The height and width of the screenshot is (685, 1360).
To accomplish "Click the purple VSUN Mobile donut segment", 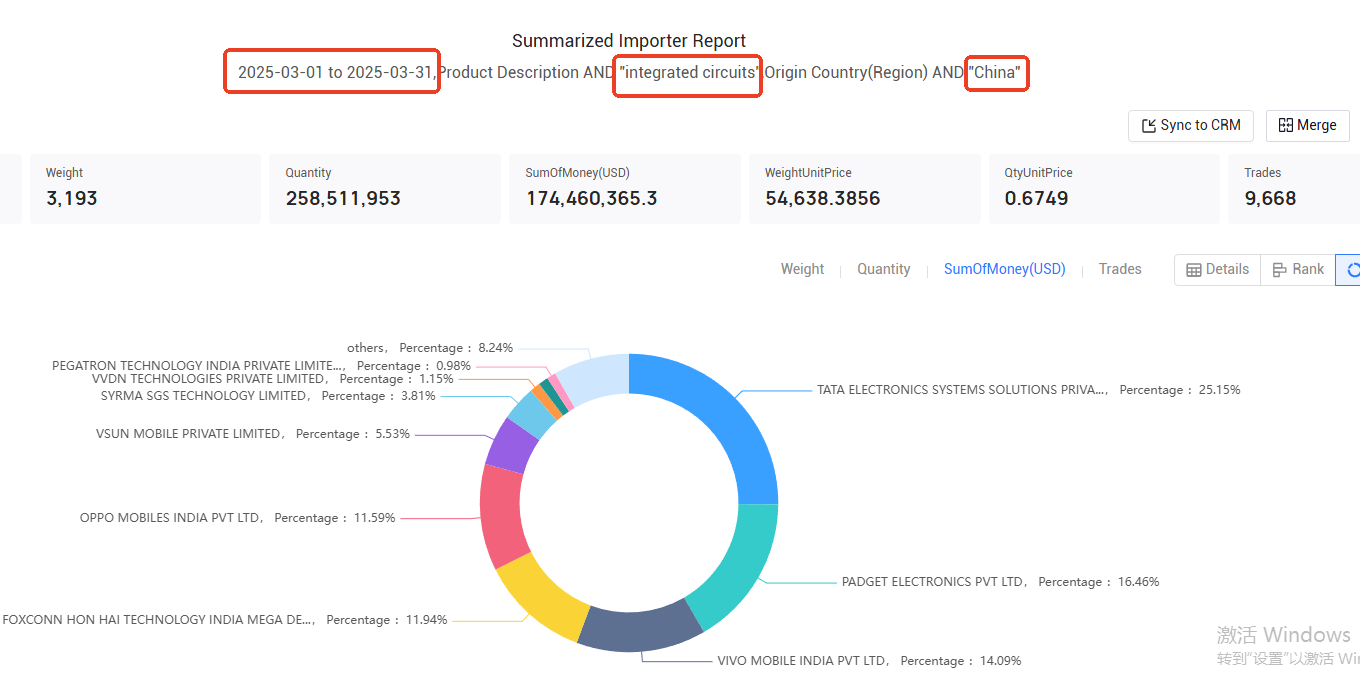I will coord(512,445).
